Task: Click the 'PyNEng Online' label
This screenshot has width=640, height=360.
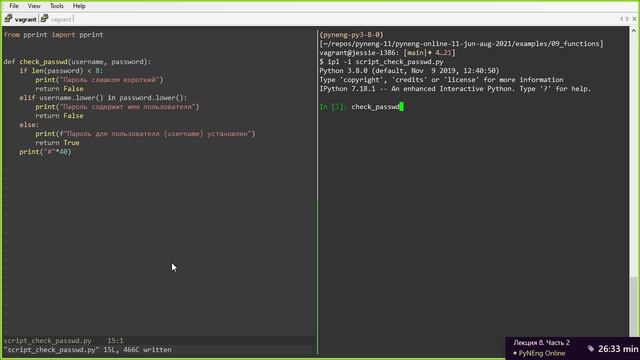Action: pyautogui.click(x=542, y=353)
